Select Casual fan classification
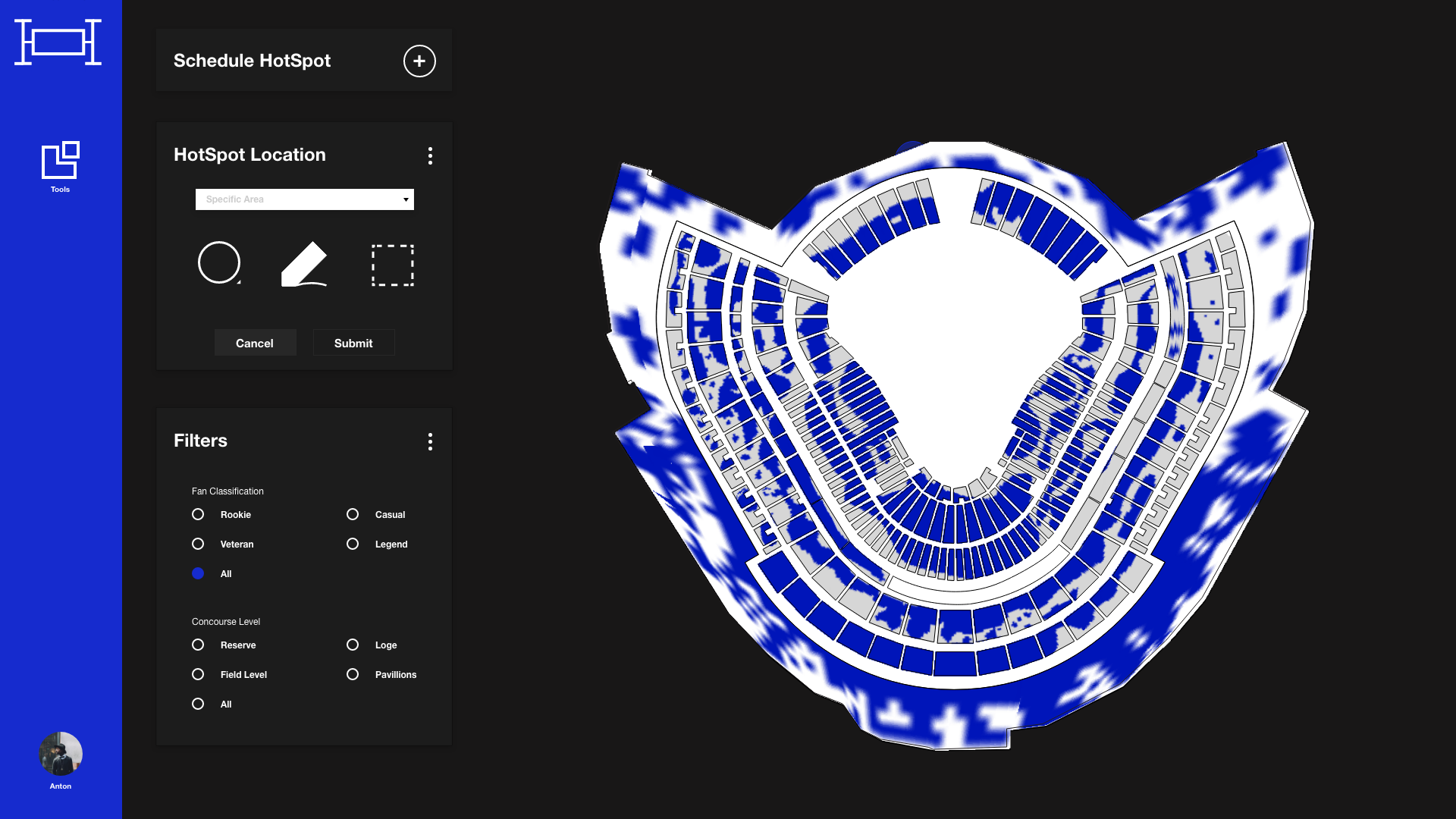The height and width of the screenshot is (819, 1456). point(353,514)
